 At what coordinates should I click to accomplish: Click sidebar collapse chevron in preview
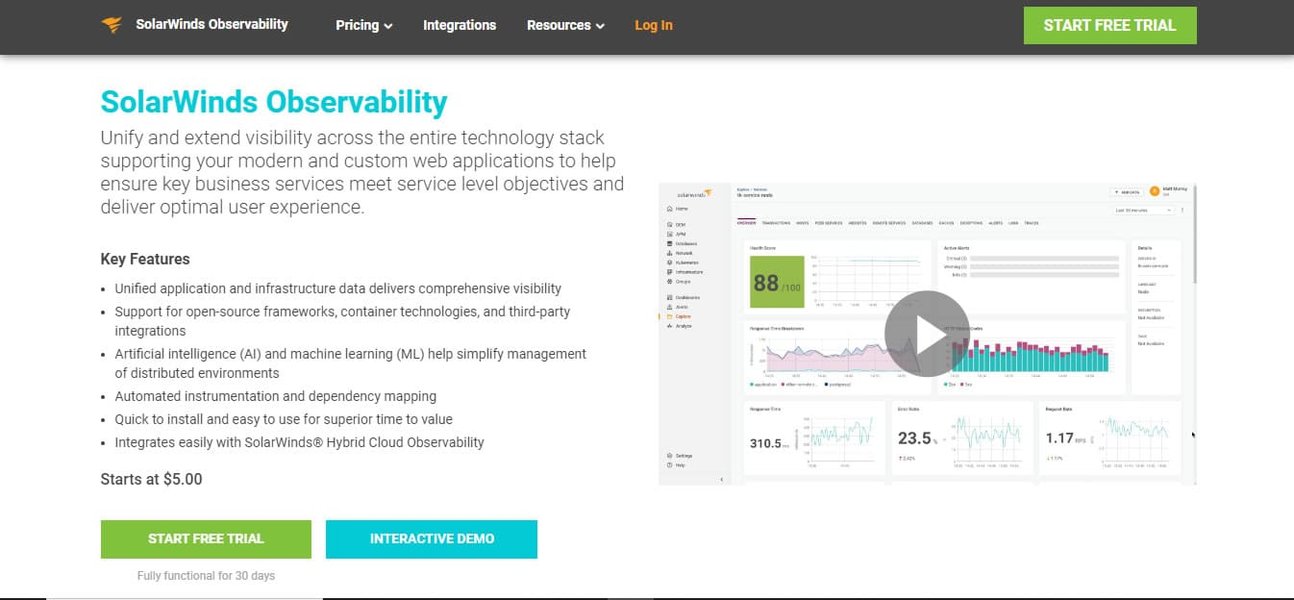722,480
